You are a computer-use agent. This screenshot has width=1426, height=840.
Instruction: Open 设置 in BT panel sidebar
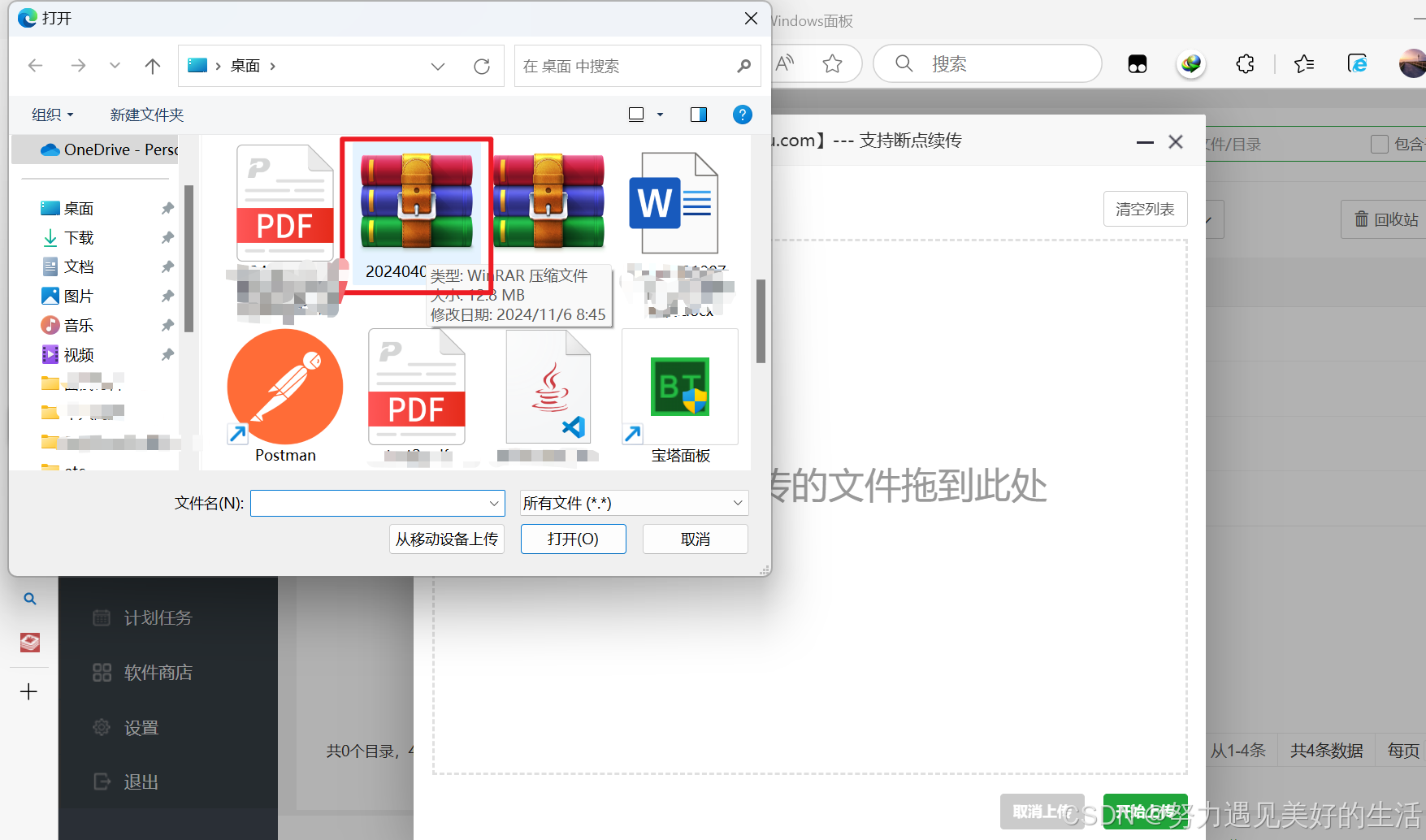point(141,728)
